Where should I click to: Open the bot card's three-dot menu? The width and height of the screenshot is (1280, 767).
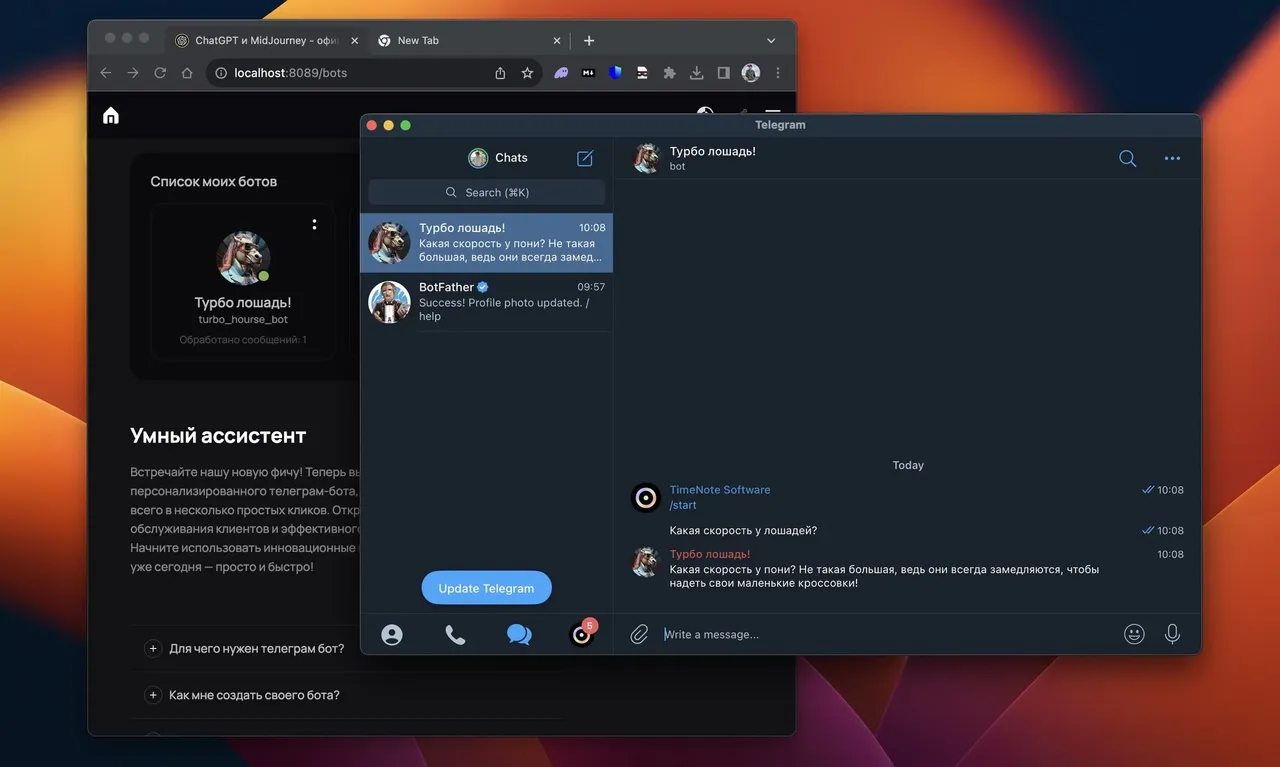point(314,225)
